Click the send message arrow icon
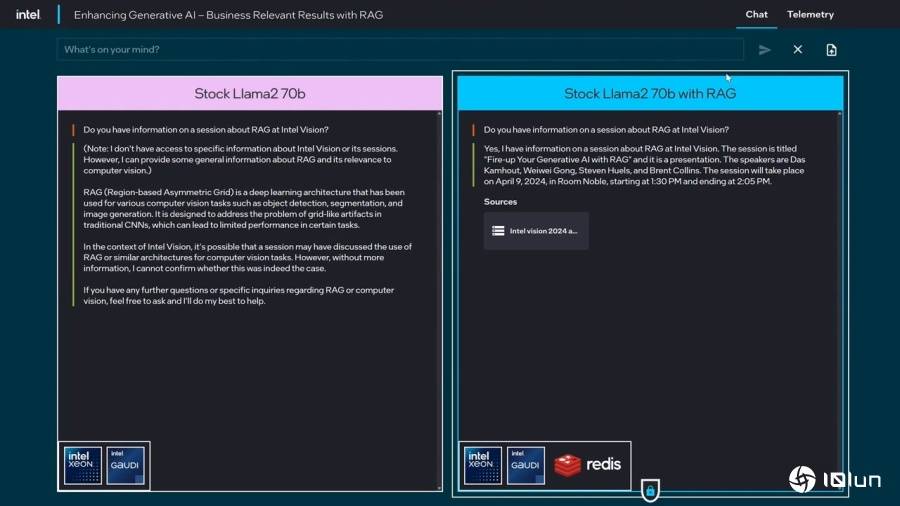This screenshot has height=506, width=900. [764, 50]
